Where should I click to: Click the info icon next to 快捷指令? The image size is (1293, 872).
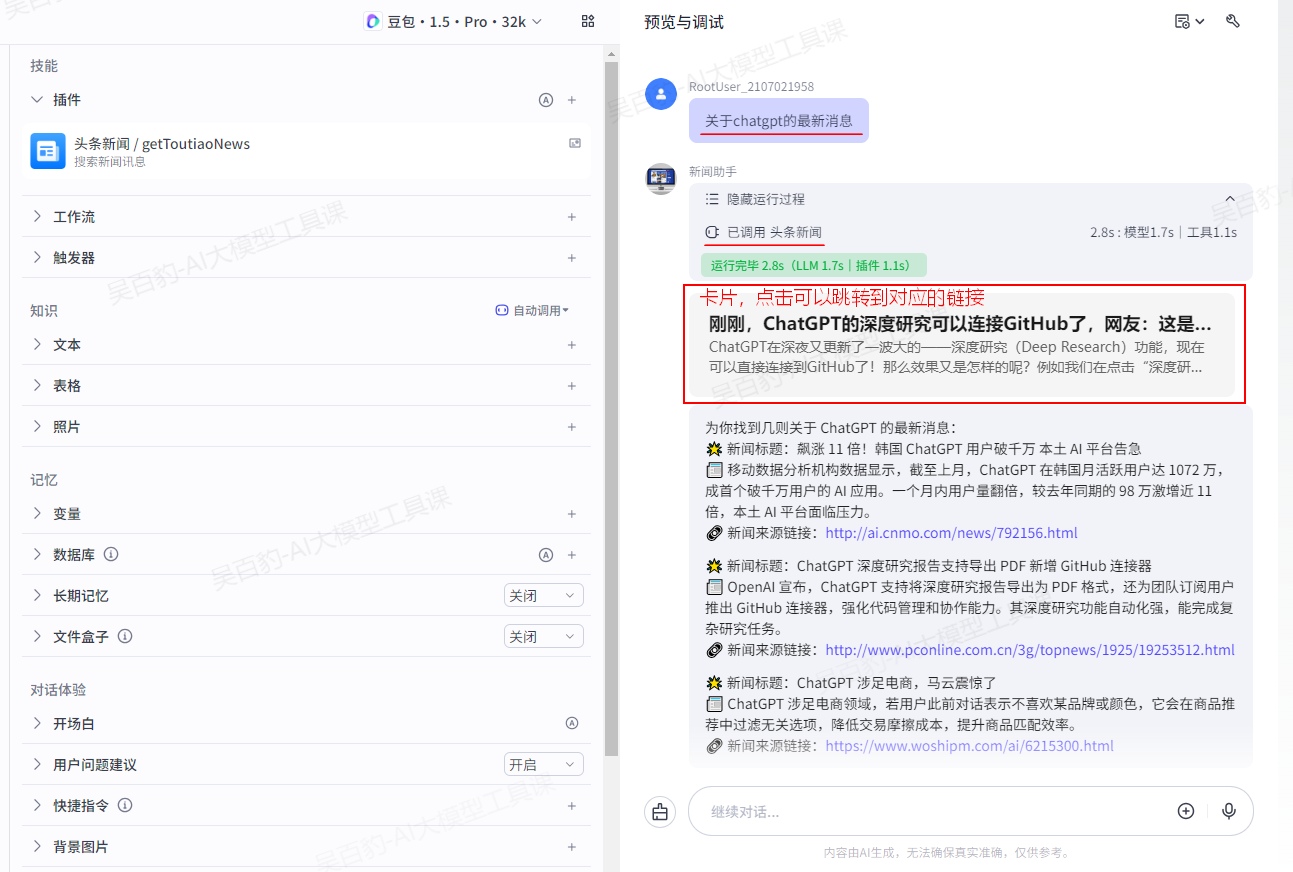coord(126,805)
